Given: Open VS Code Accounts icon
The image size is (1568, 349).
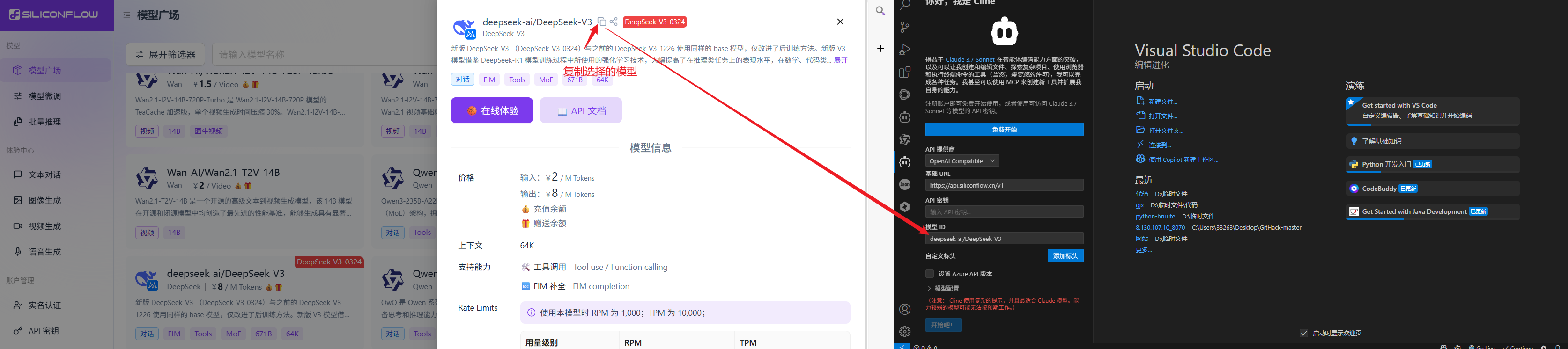Looking at the screenshot, I should (x=905, y=310).
